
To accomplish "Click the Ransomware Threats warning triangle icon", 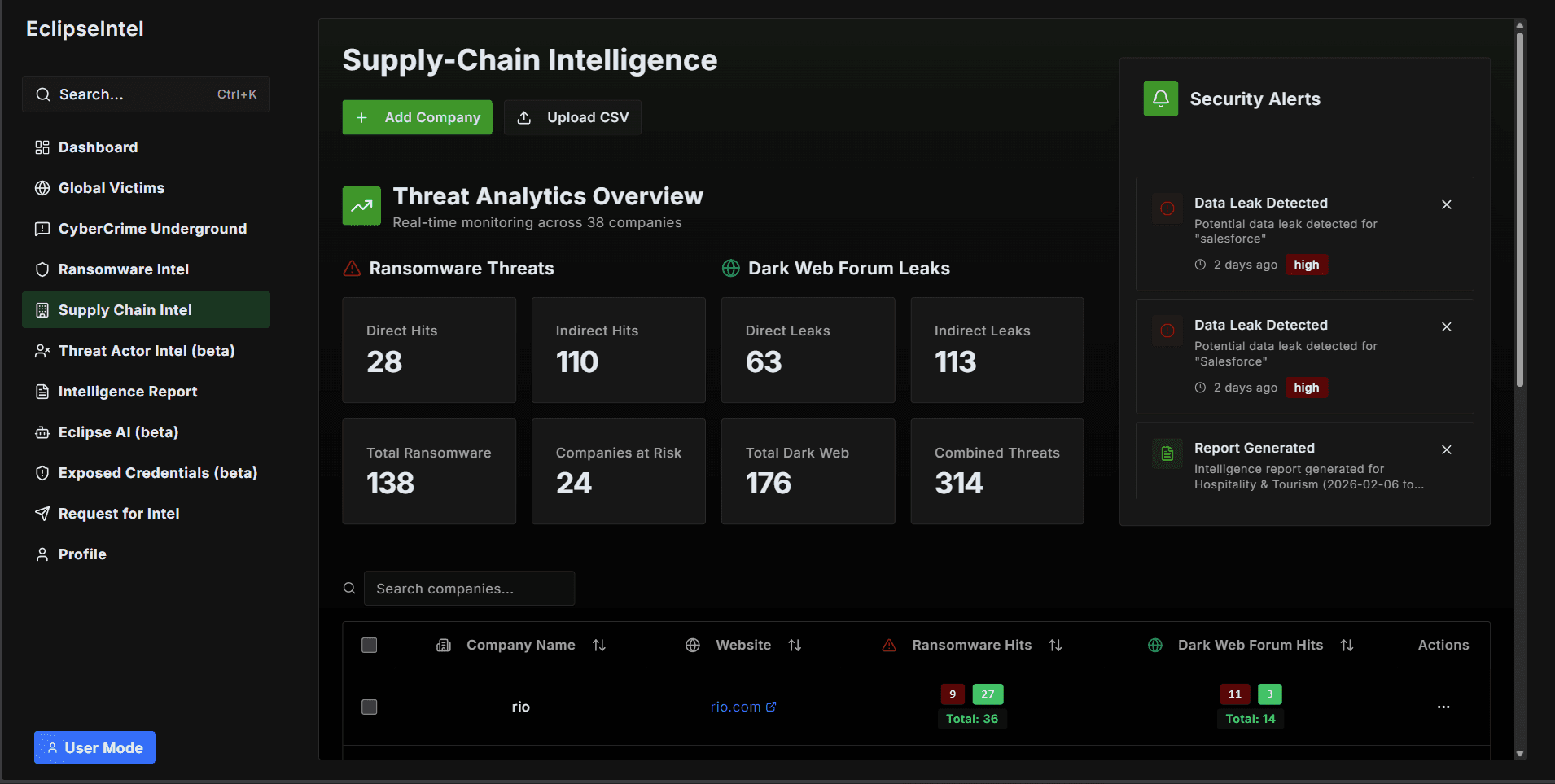I will pyautogui.click(x=350, y=268).
